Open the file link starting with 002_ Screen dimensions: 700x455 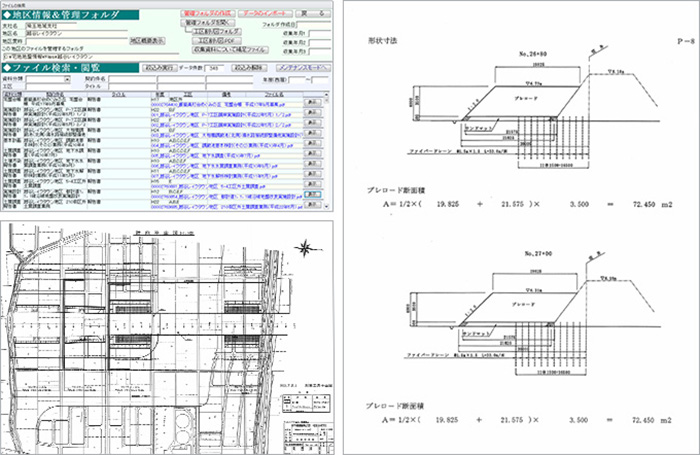(x=221, y=125)
